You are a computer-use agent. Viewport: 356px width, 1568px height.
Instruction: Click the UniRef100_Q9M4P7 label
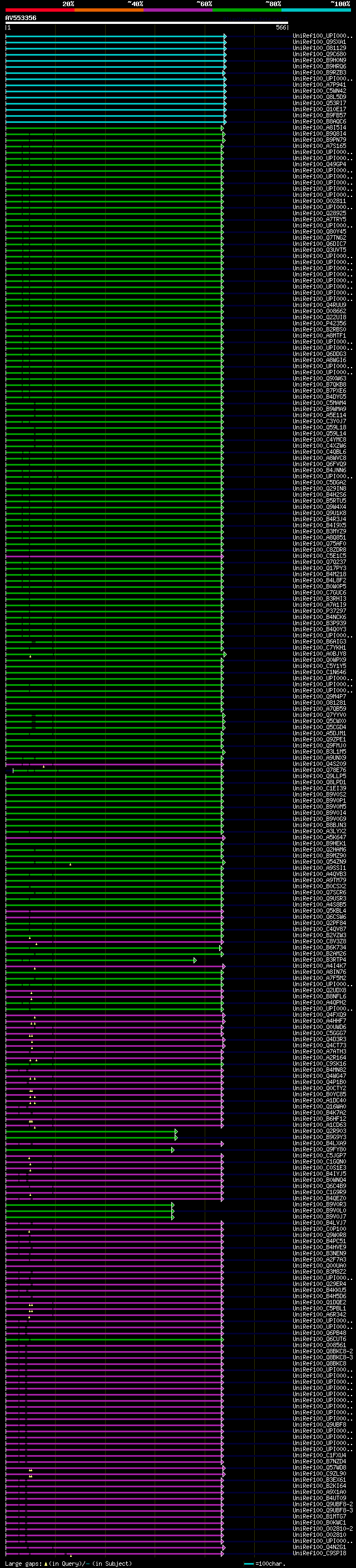coord(319,697)
